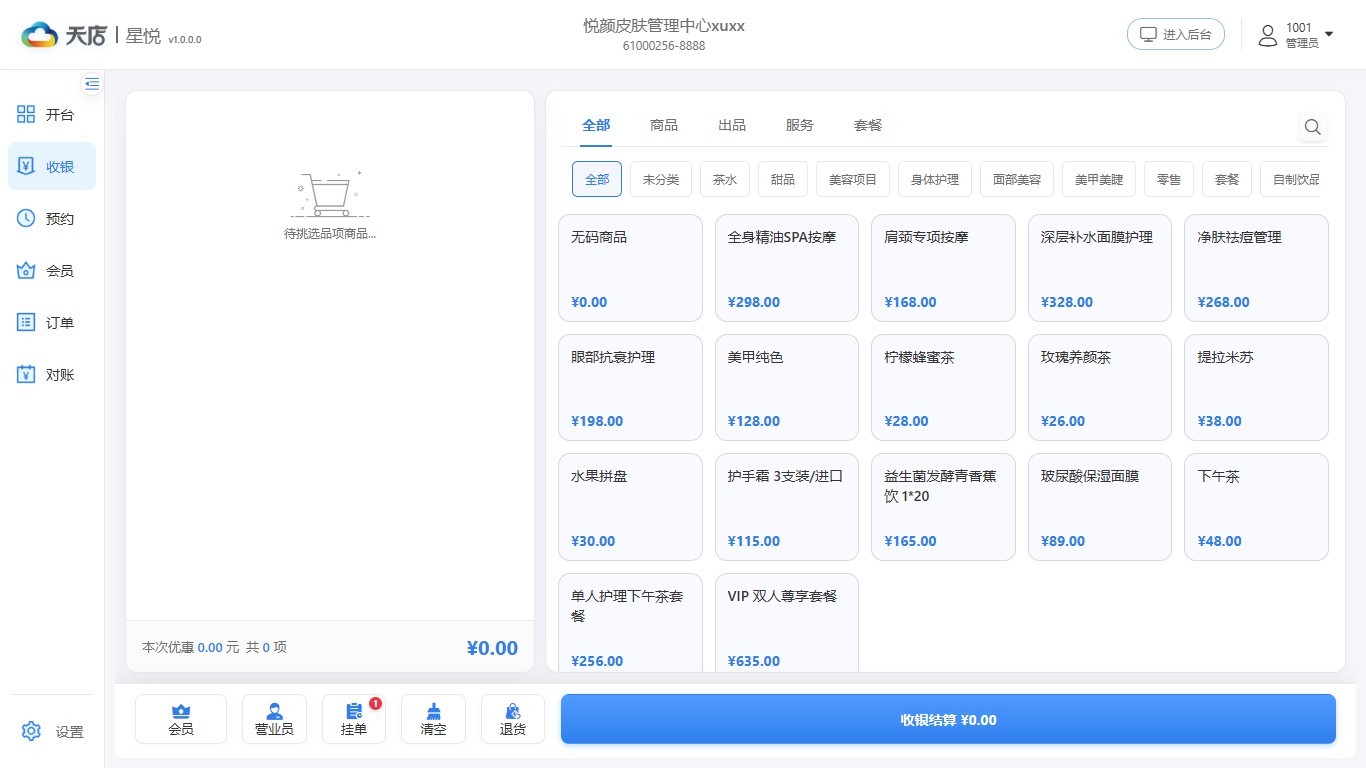Switch to the 服务 tab
The image size is (1366, 768).
pos(800,125)
